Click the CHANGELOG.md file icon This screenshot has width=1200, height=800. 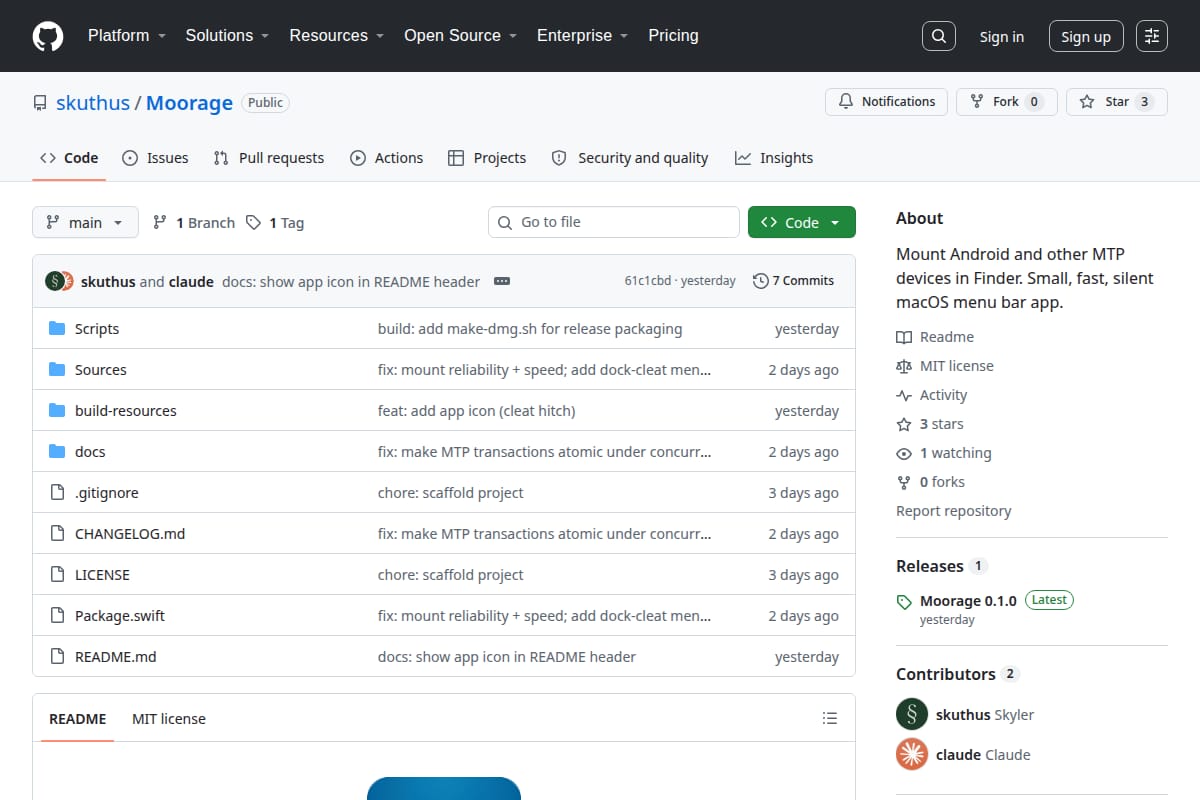[x=57, y=534]
